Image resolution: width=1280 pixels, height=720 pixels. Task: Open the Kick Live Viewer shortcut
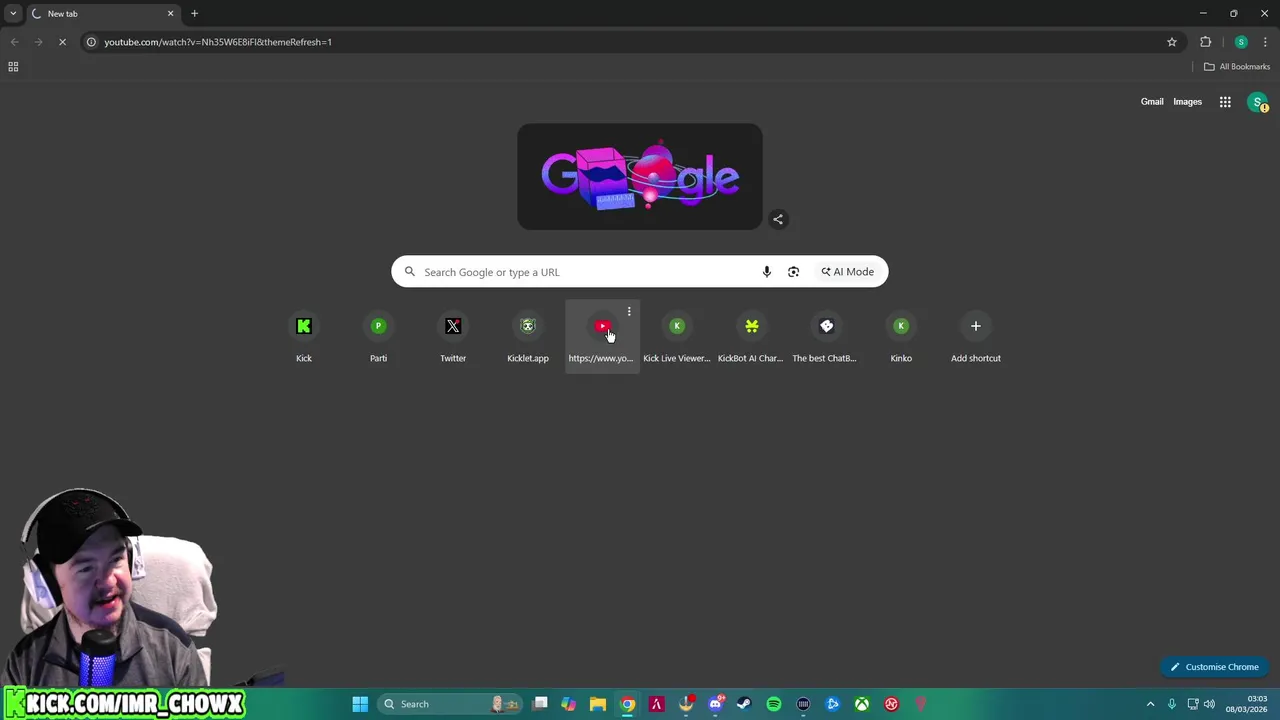(677, 336)
